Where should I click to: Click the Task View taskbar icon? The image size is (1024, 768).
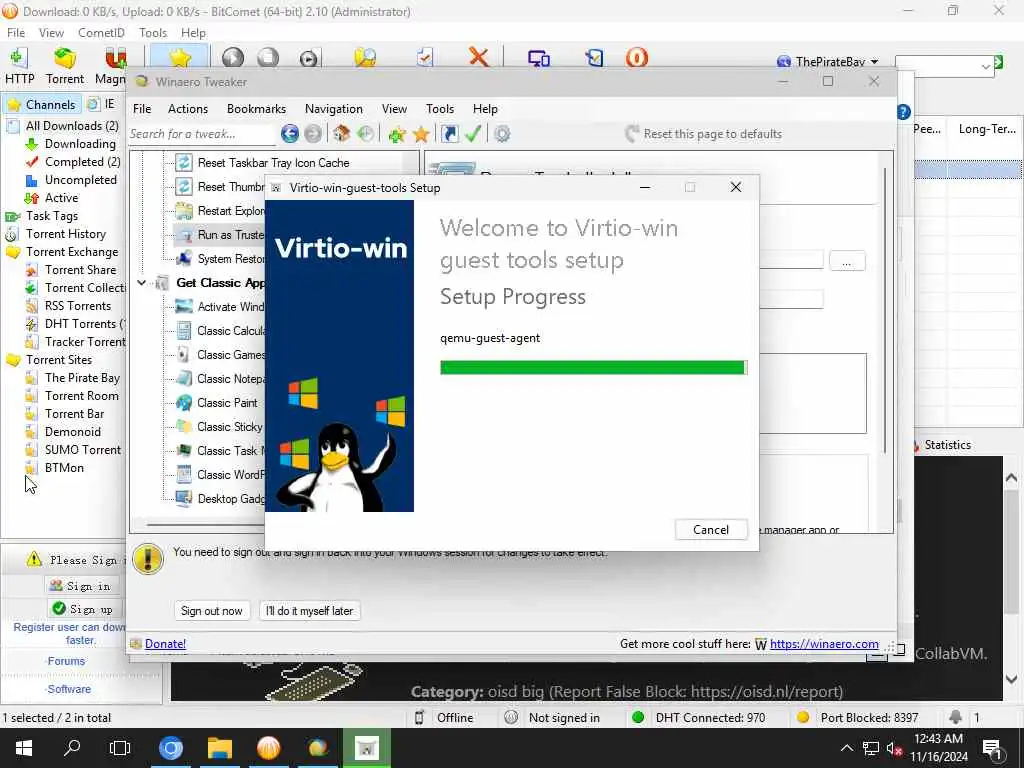click(x=120, y=748)
